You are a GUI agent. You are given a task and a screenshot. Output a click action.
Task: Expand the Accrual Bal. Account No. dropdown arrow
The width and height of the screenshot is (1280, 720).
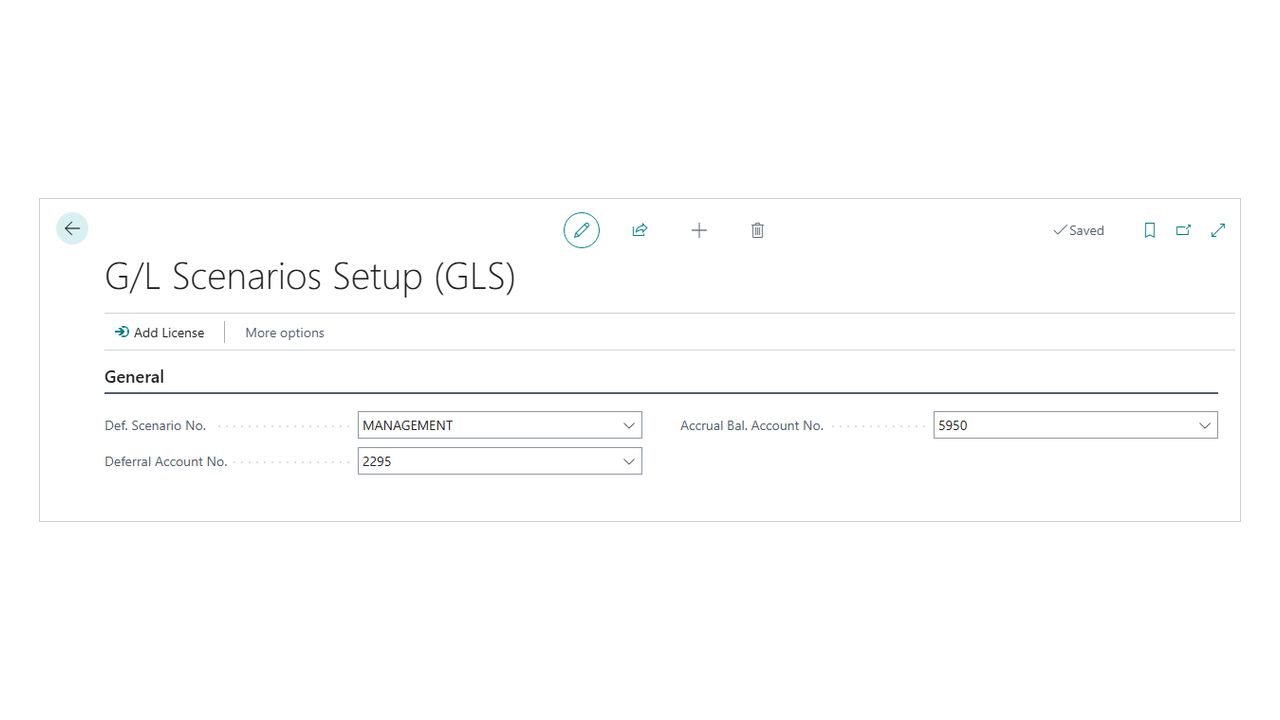pyautogui.click(x=1205, y=425)
